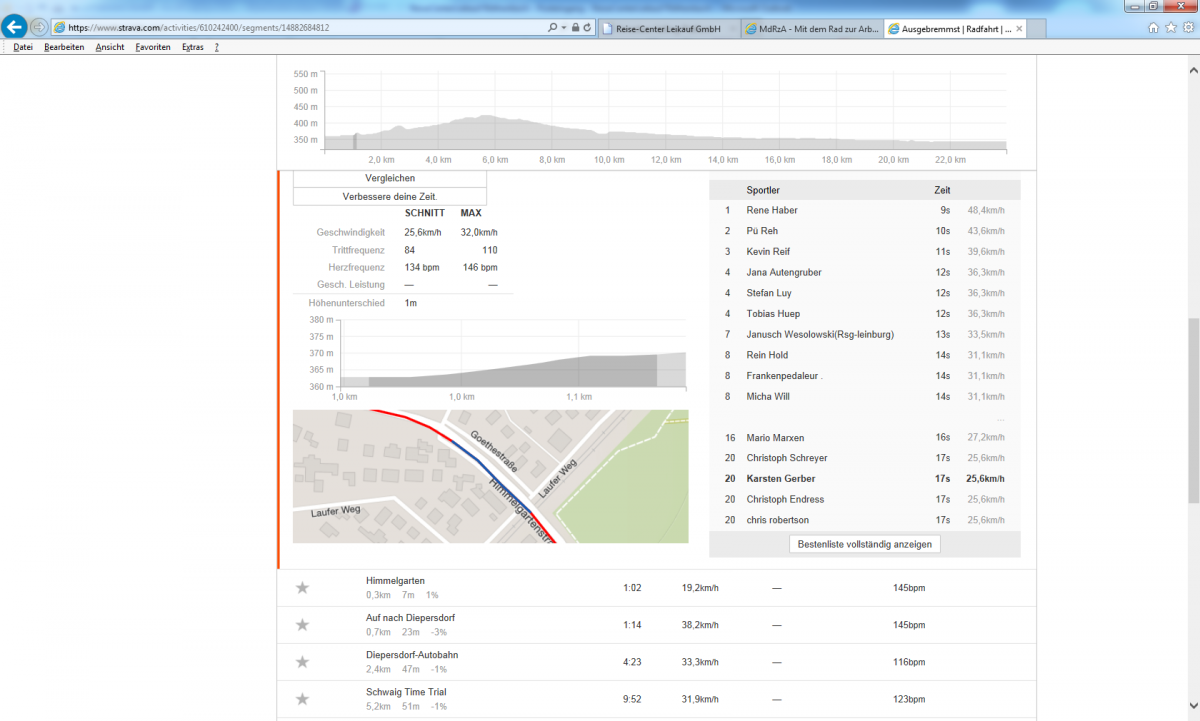Open the browser home page icon

(x=1153, y=28)
